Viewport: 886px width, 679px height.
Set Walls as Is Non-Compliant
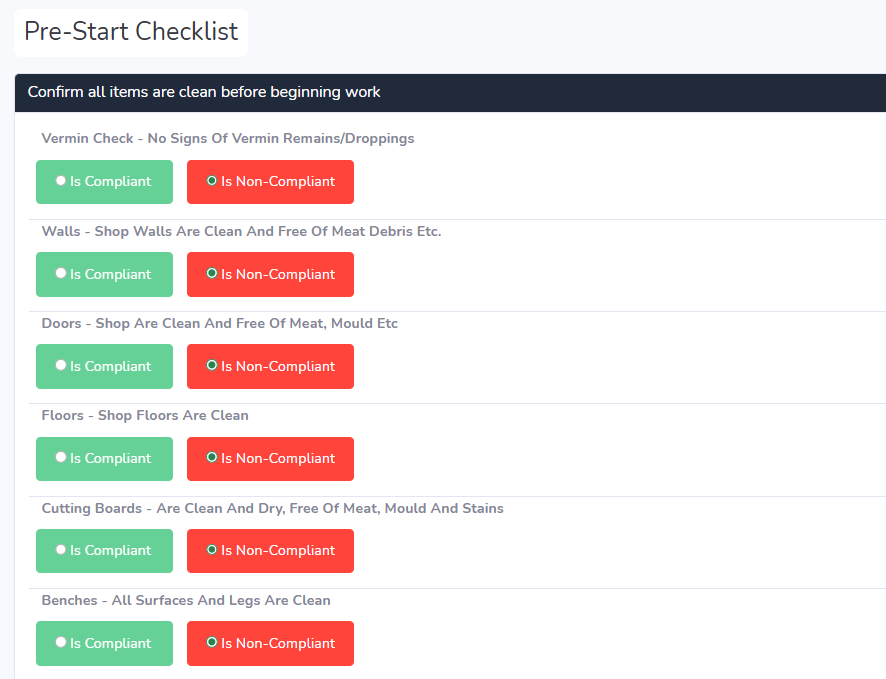(x=270, y=274)
